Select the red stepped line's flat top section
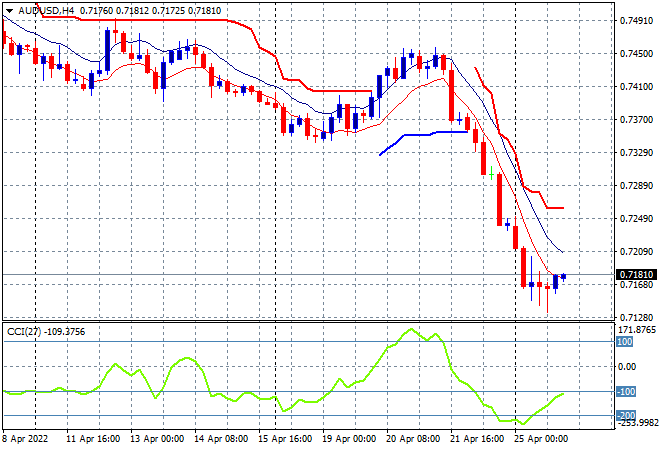 (200, 20)
